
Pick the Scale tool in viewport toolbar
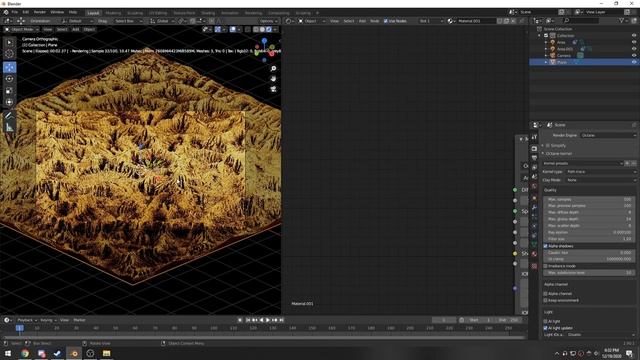[9, 91]
